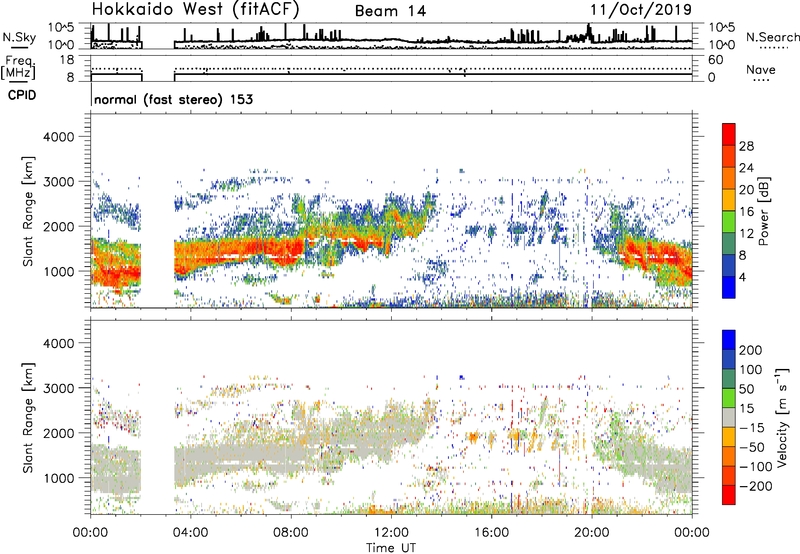Click the "18" tick on the frequency axis
800x554 pixels.
67,60
